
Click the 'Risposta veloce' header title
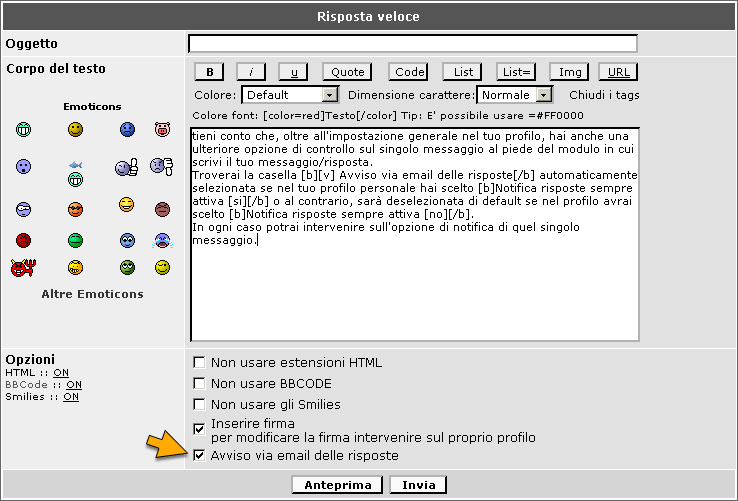[368, 16]
